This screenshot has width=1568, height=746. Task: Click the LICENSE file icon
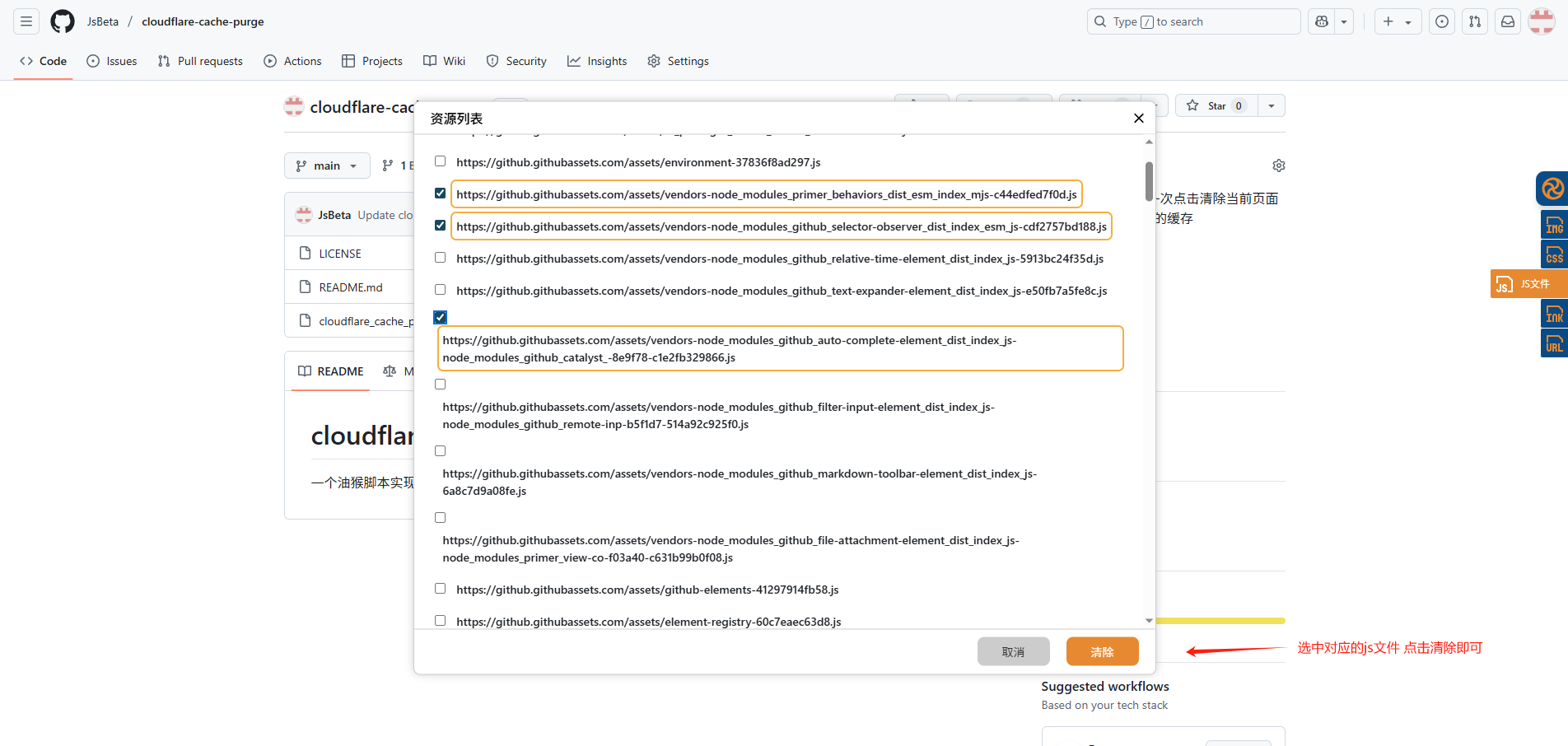click(x=306, y=253)
